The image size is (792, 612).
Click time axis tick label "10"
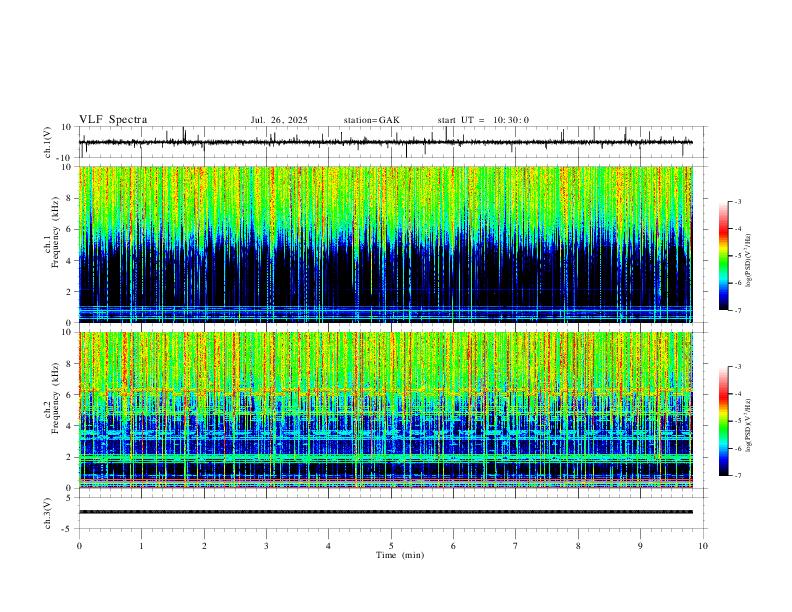coord(703,546)
